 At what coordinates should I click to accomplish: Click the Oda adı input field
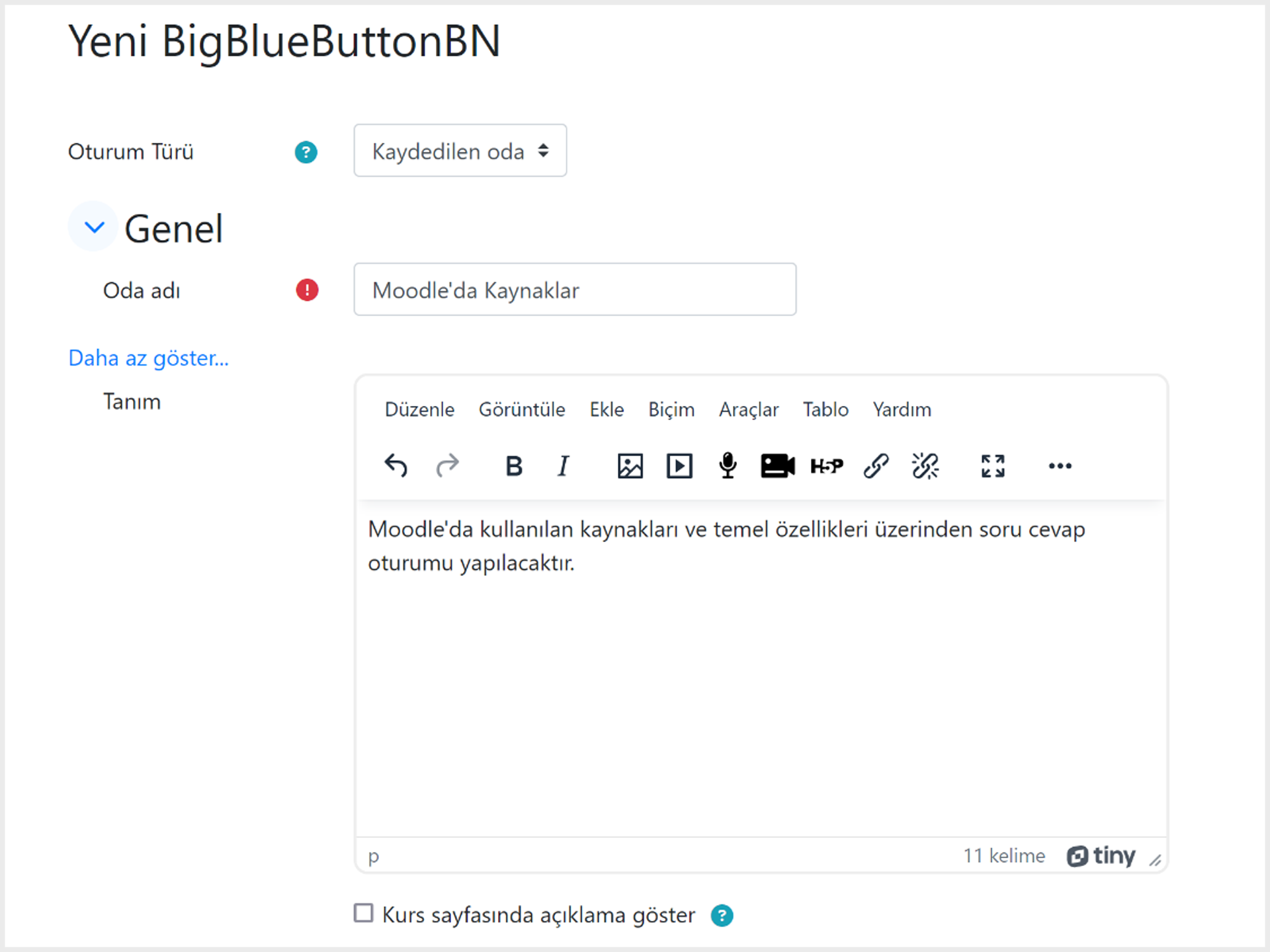pos(575,290)
